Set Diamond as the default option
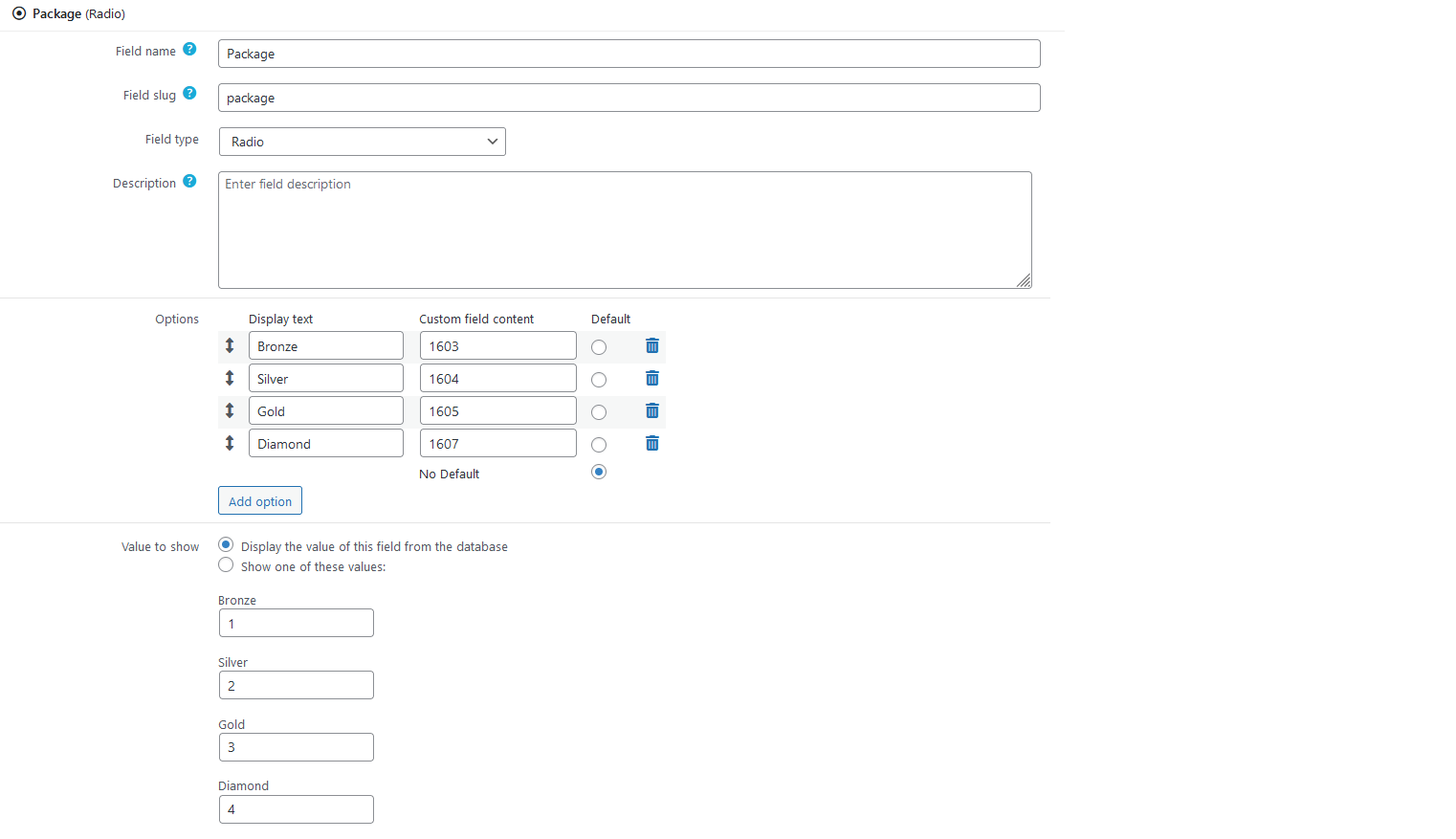 coord(599,445)
